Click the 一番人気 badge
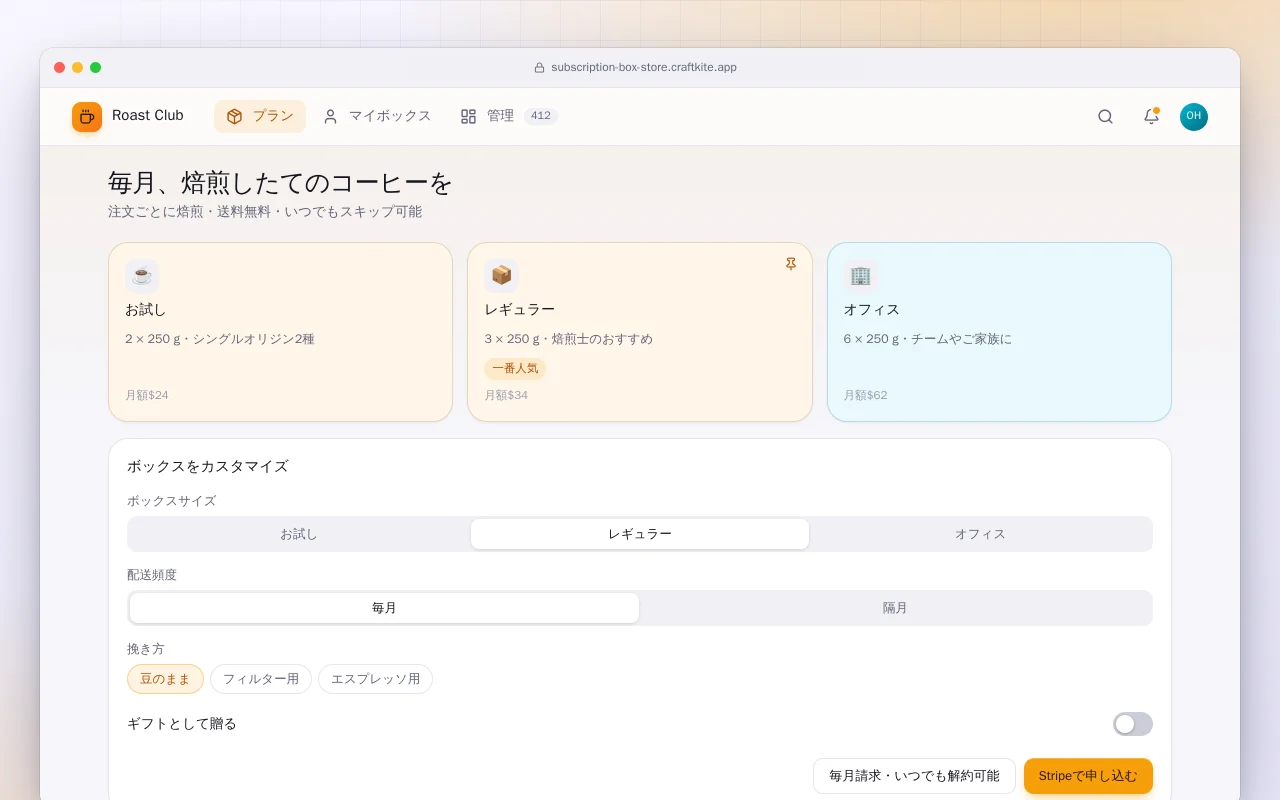Viewport: 1280px width, 800px height. (515, 368)
